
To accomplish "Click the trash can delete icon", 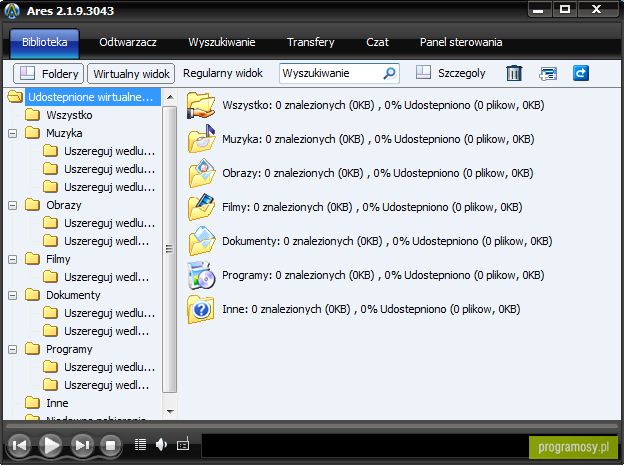I will coord(514,73).
